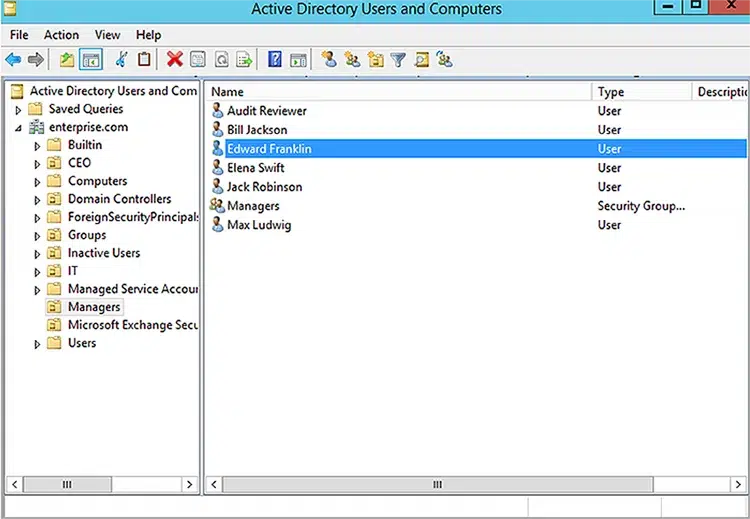Expand the CEO organizational unit

(x=37, y=165)
